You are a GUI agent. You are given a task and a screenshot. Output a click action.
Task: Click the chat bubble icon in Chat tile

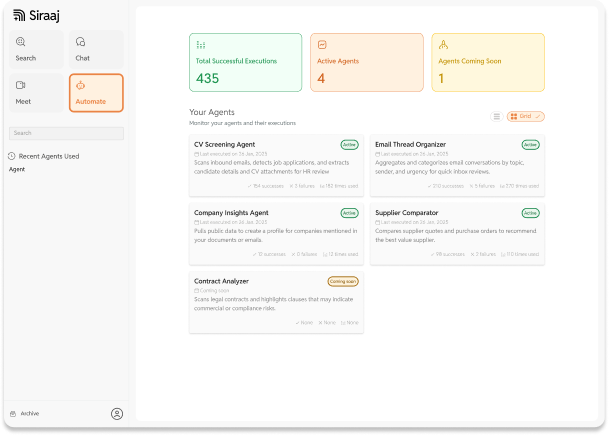[80, 42]
